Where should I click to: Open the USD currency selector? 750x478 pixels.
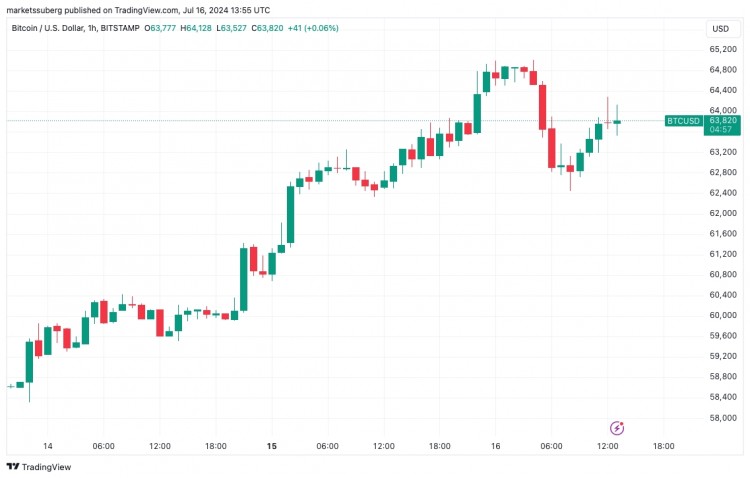coord(720,29)
